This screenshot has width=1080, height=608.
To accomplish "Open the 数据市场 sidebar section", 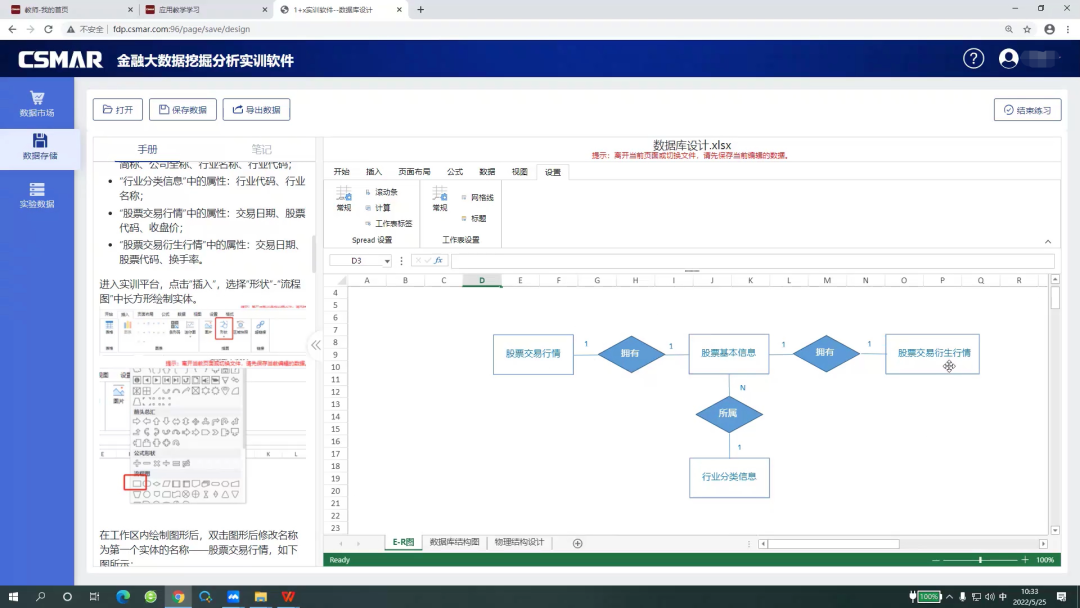I will (37, 104).
